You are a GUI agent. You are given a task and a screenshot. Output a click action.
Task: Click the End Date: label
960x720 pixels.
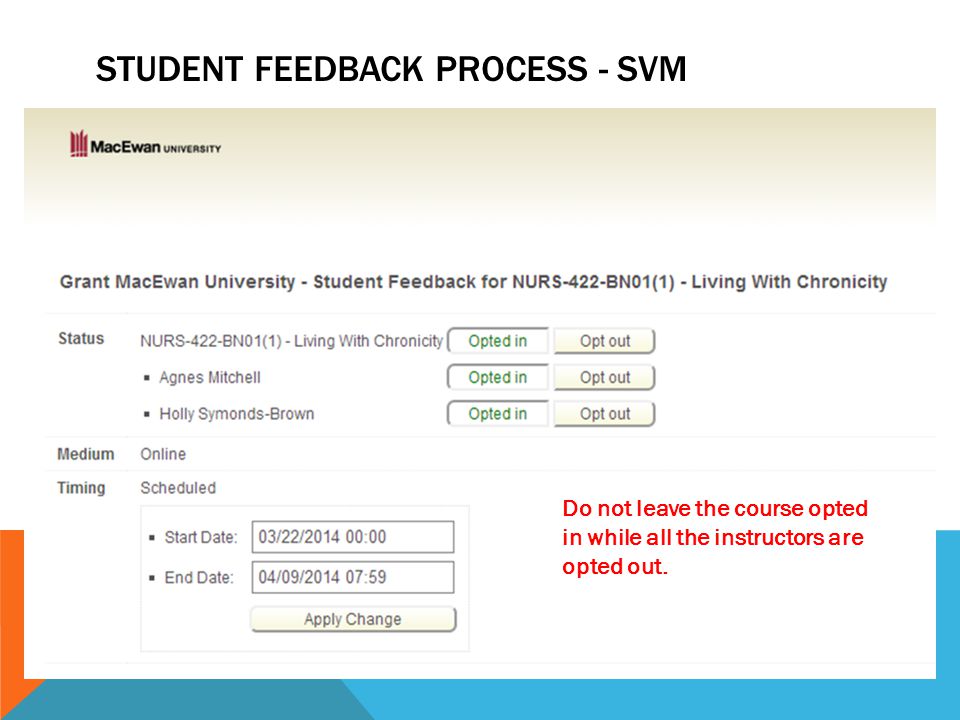pos(199,578)
